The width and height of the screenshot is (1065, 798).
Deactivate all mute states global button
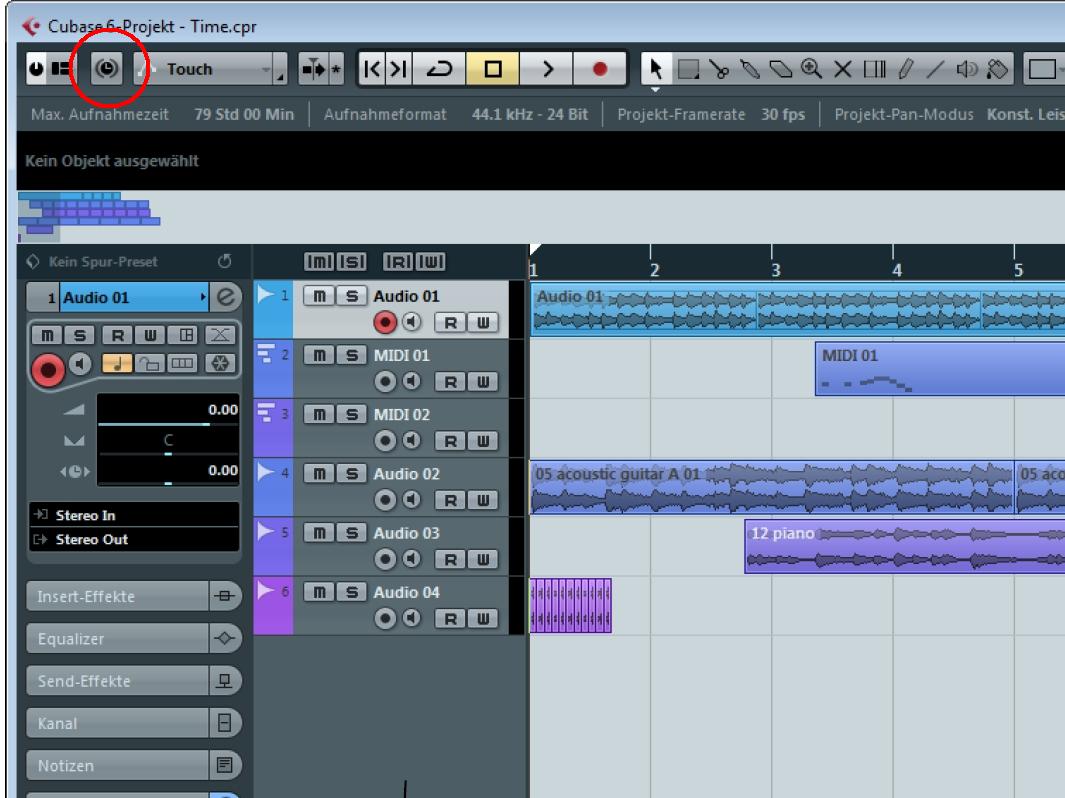pyautogui.click(x=319, y=261)
